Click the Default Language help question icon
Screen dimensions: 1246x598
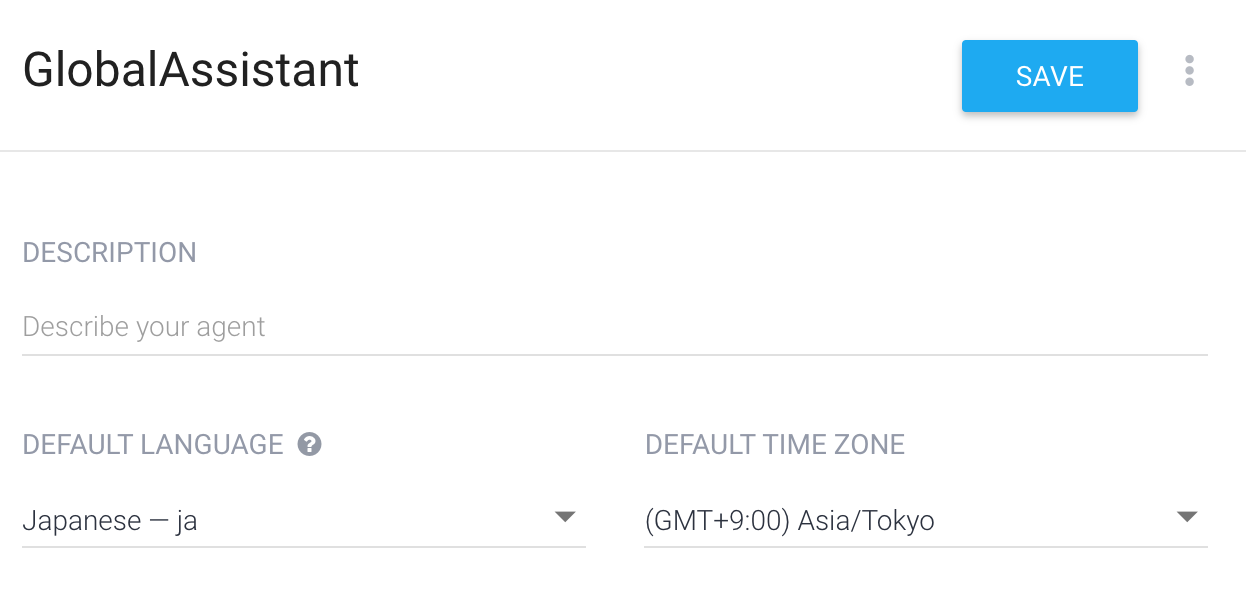(310, 444)
